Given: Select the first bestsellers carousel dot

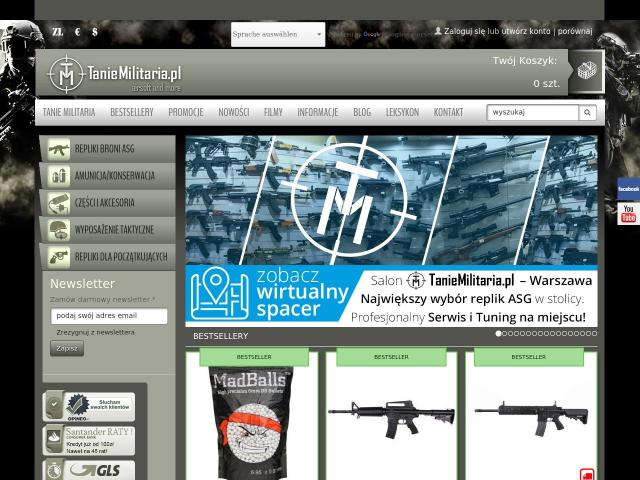Looking at the screenshot, I should pos(498,333).
